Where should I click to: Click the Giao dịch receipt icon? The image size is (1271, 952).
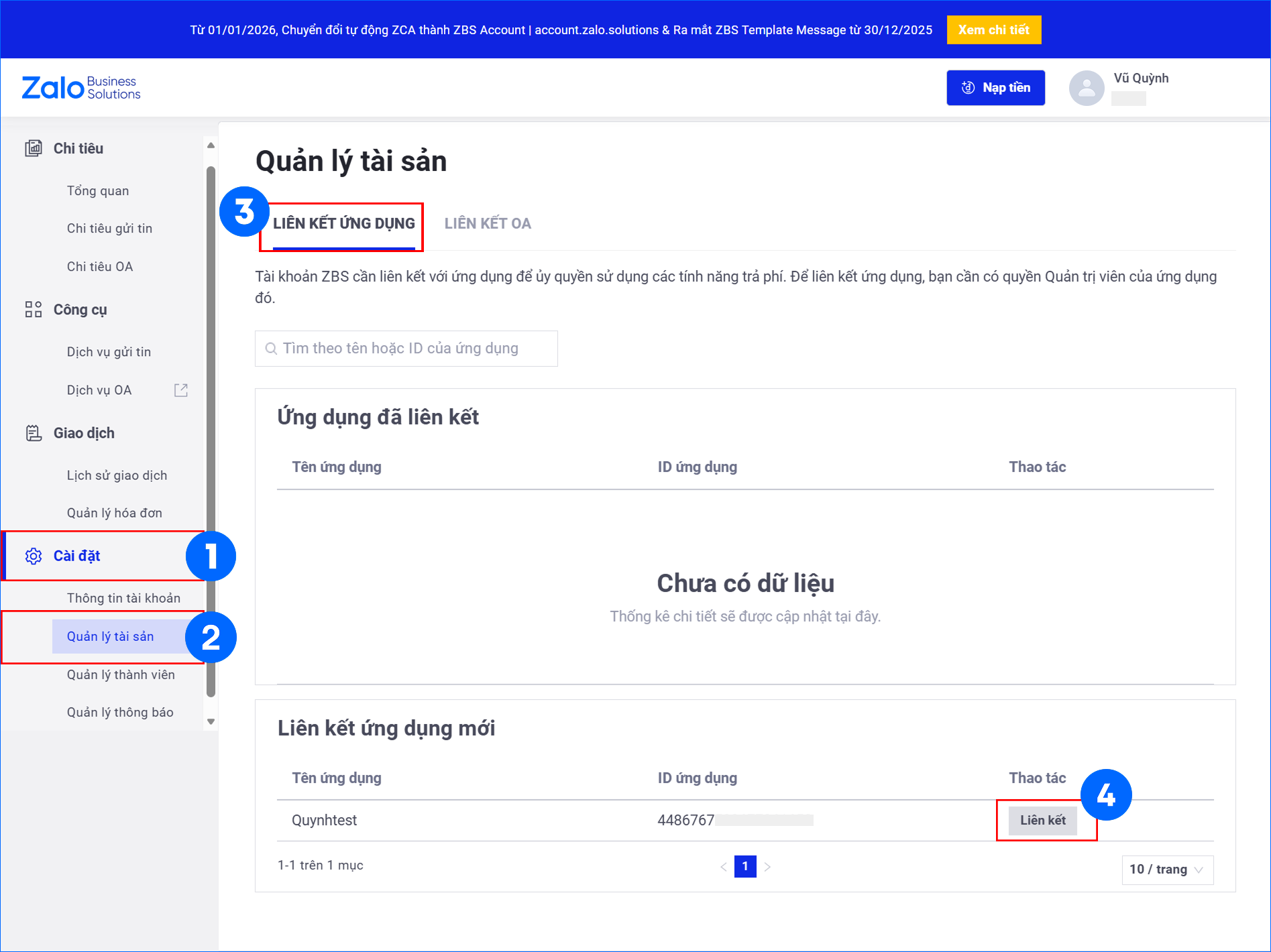[x=33, y=433]
